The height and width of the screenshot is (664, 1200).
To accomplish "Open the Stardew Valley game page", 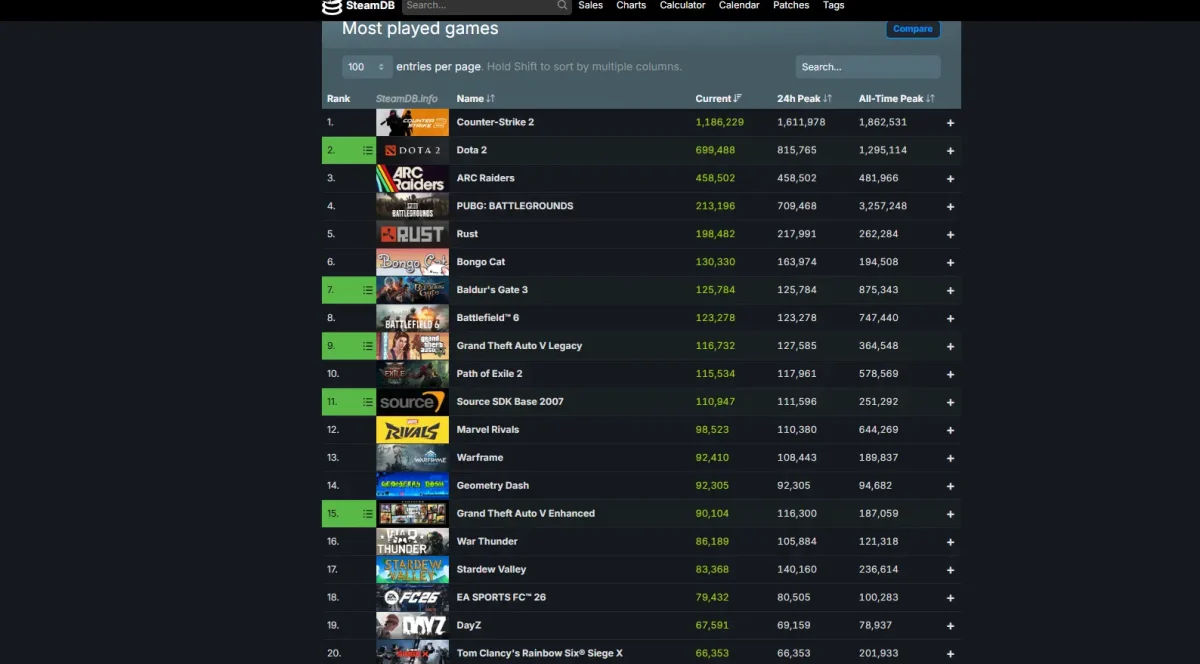I will click(492, 569).
